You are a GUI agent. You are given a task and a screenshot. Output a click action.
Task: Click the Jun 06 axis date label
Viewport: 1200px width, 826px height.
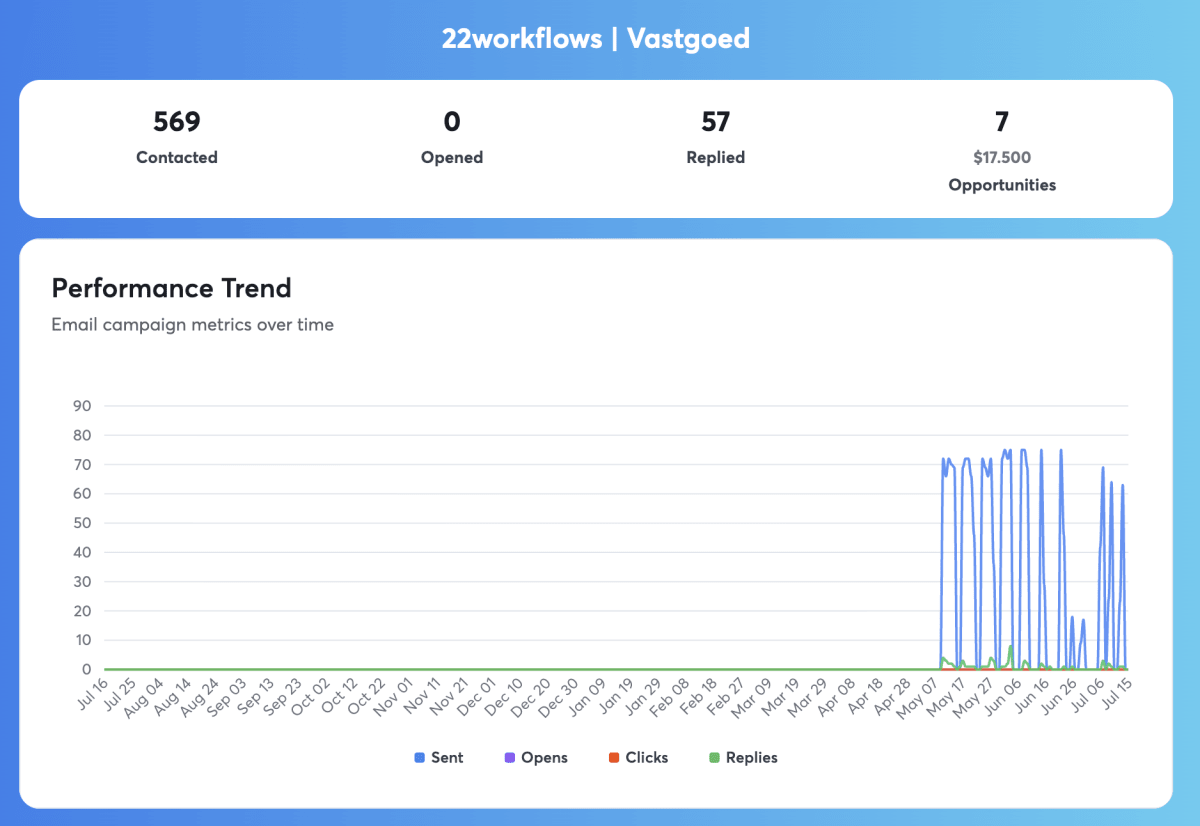tap(1005, 696)
